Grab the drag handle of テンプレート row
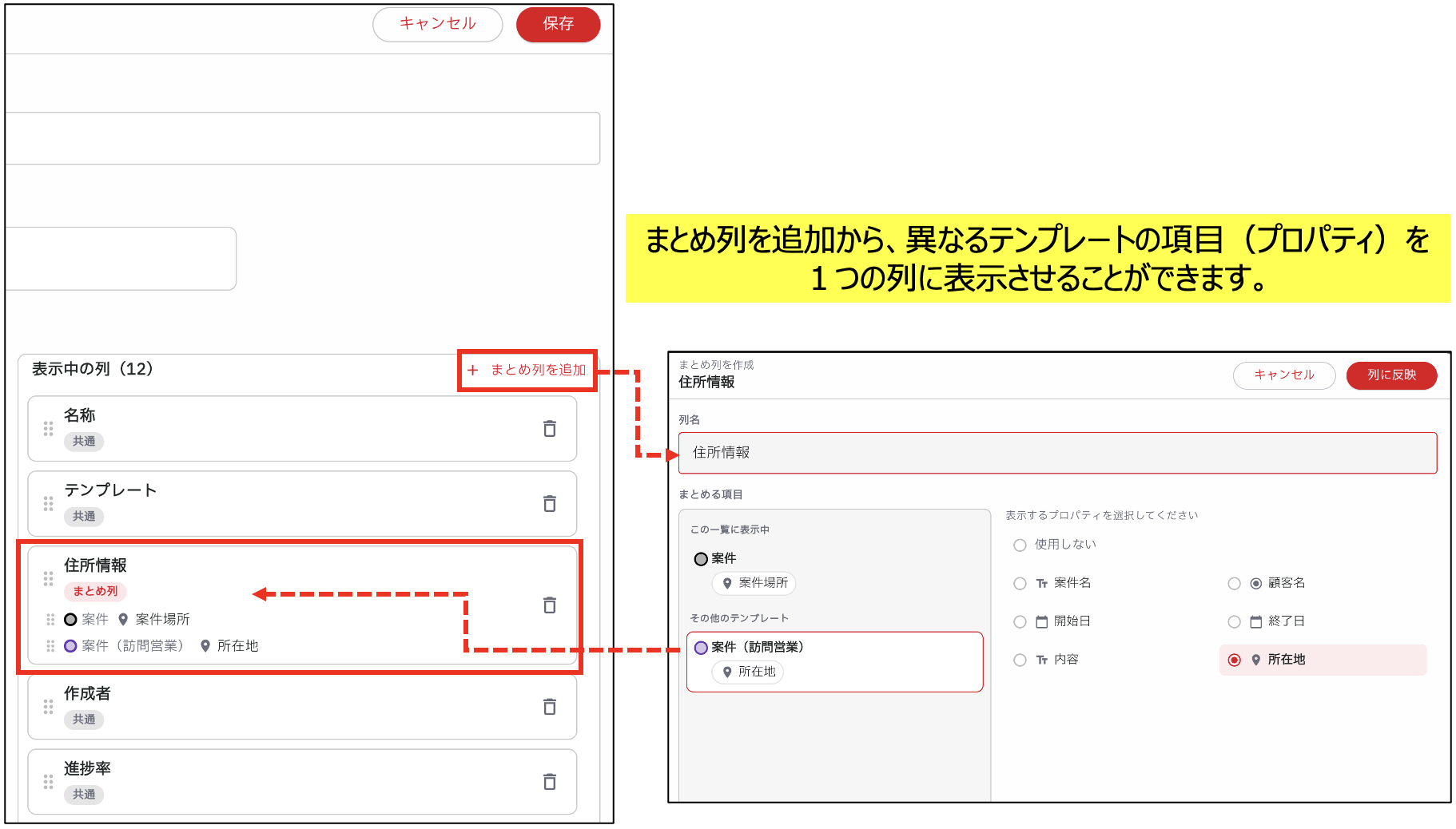Screen dimensions: 1456x829 tap(48, 504)
